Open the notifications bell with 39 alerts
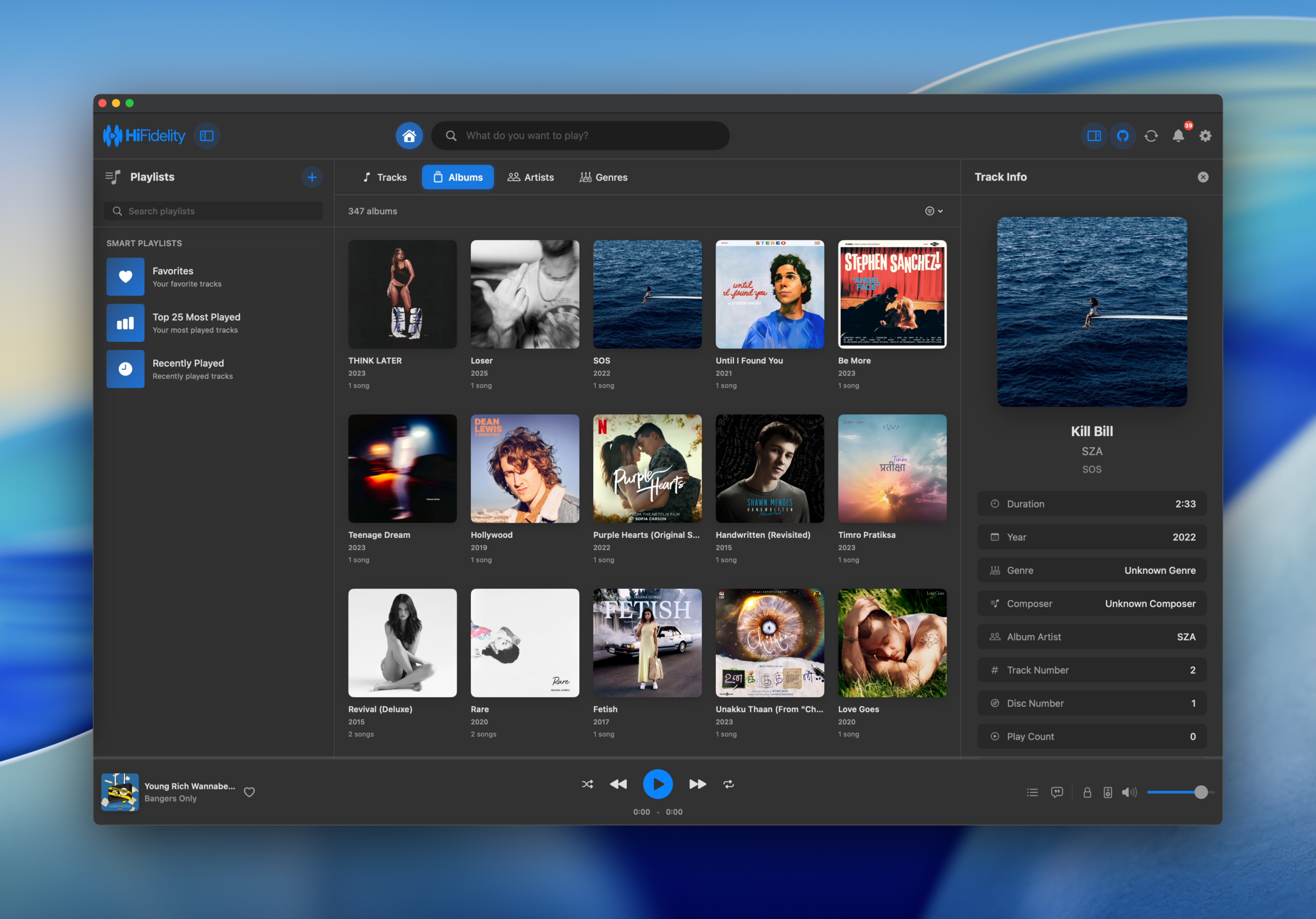The image size is (1316, 919). [x=1179, y=136]
